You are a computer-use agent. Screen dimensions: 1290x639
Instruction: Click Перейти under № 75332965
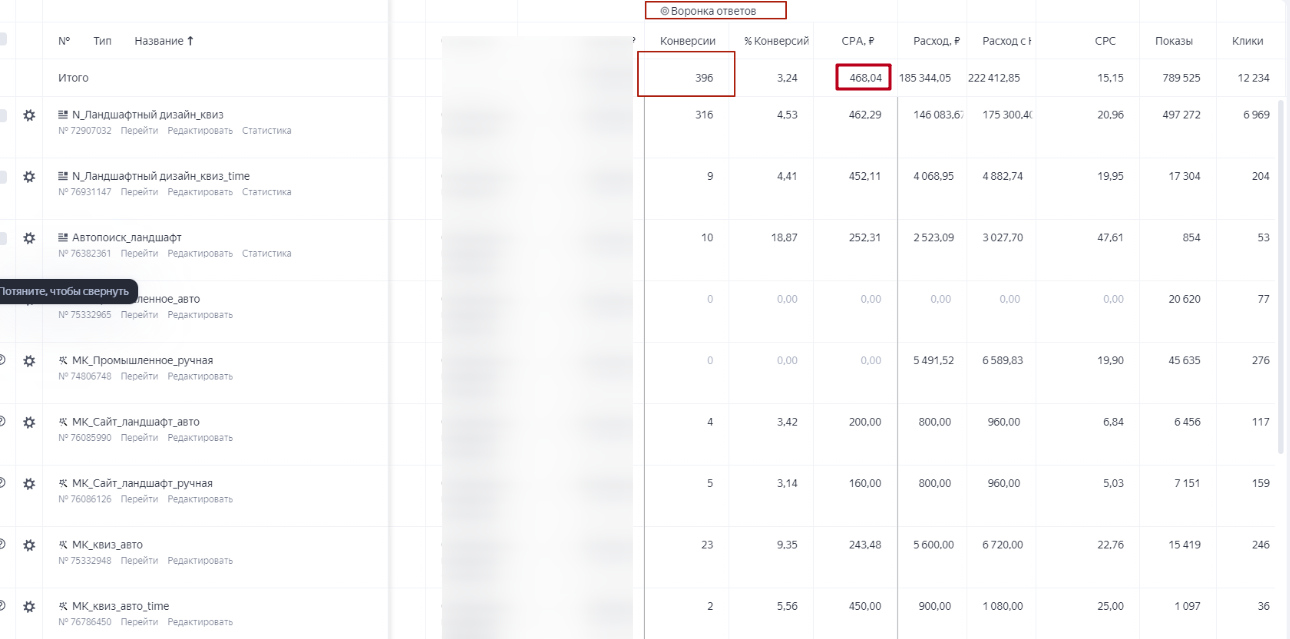tap(139, 314)
